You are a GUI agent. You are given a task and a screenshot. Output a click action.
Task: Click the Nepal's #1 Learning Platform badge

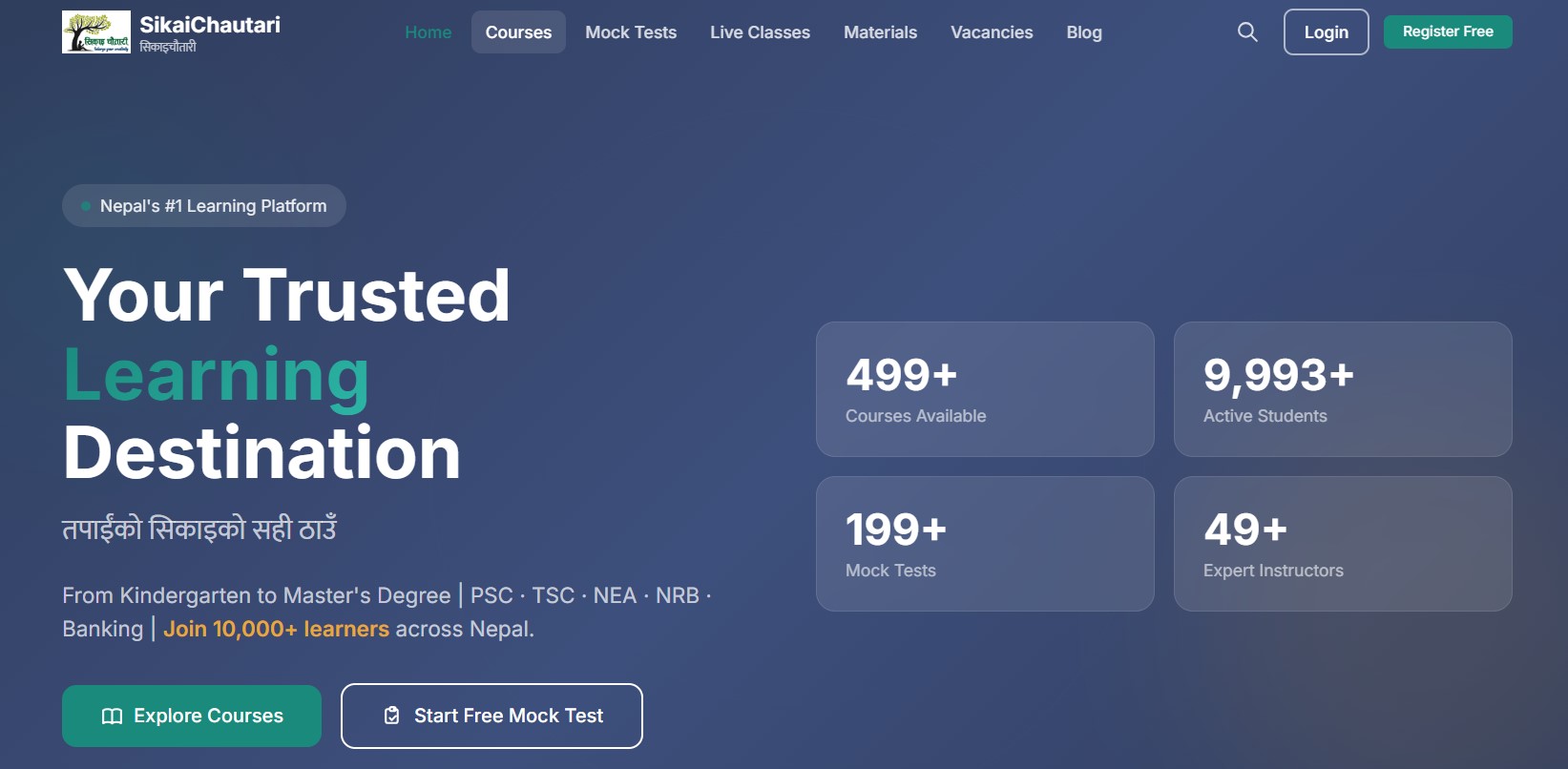[x=204, y=206]
